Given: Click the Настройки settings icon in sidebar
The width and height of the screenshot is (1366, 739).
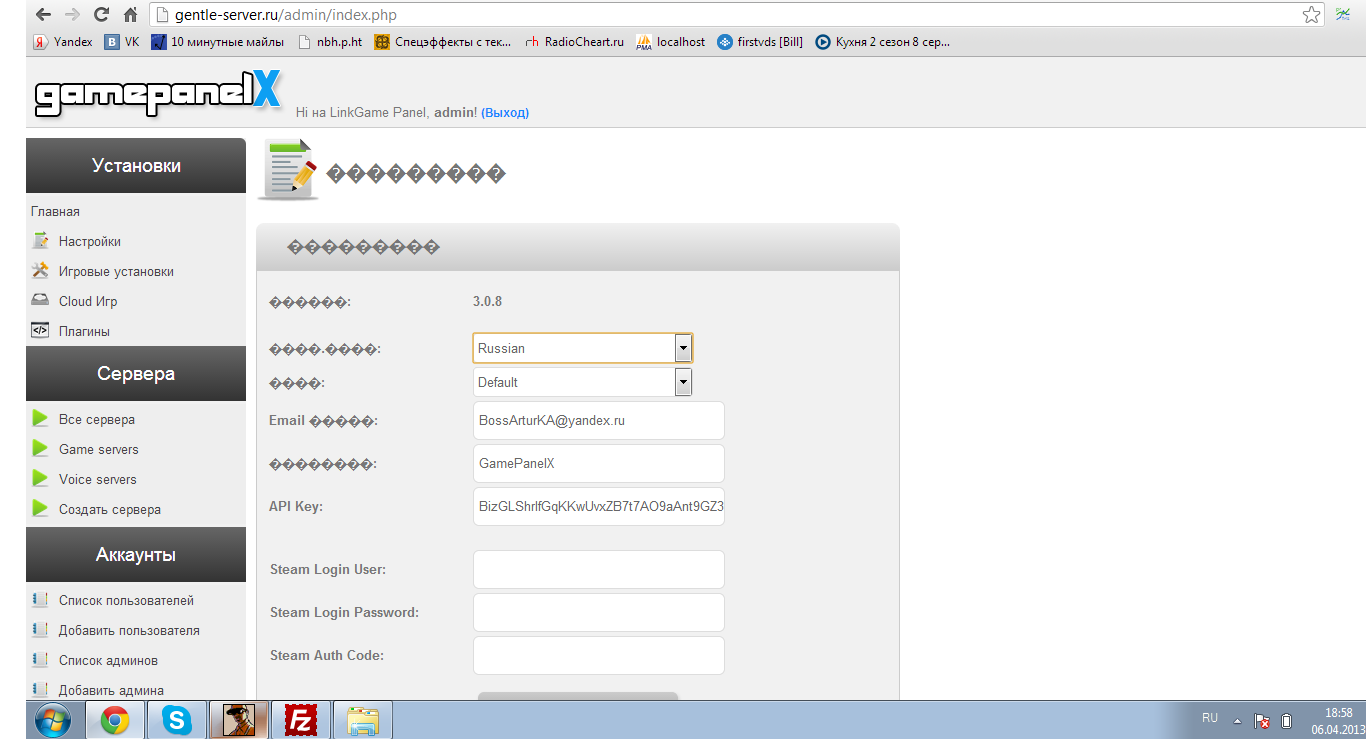Looking at the screenshot, I should point(40,241).
